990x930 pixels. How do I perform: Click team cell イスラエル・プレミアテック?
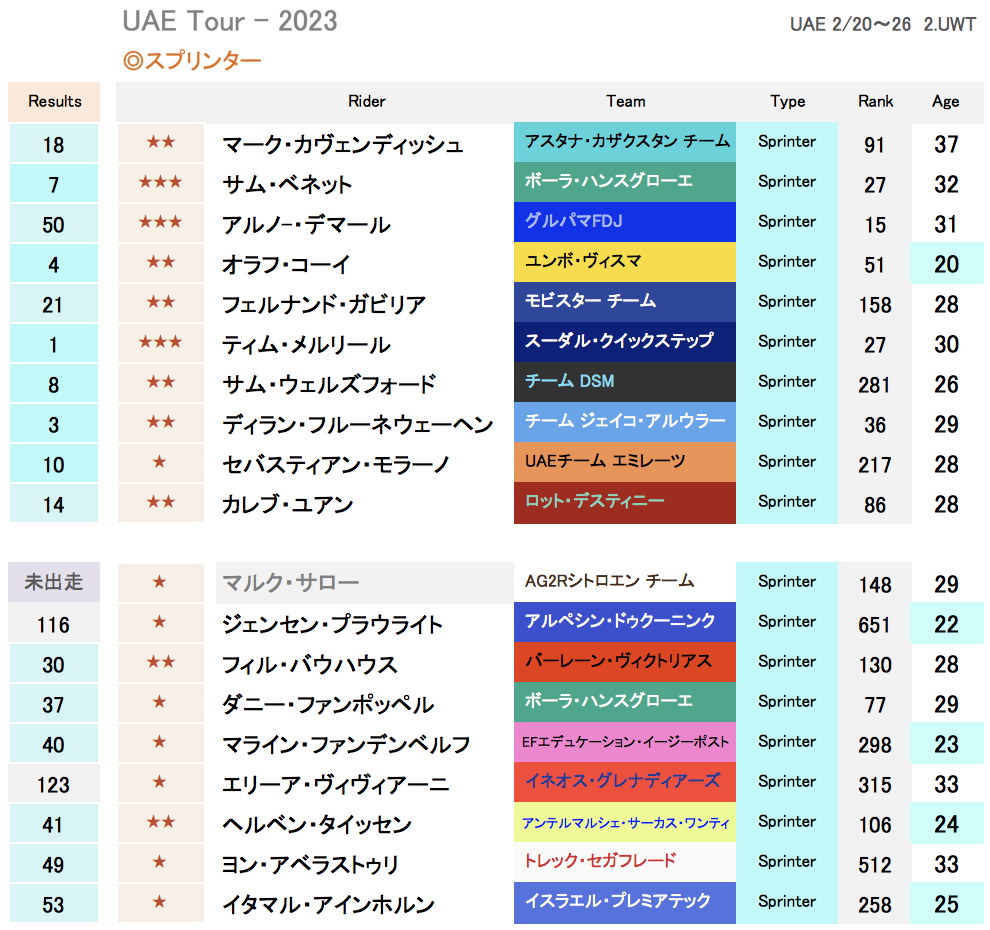click(x=625, y=903)
